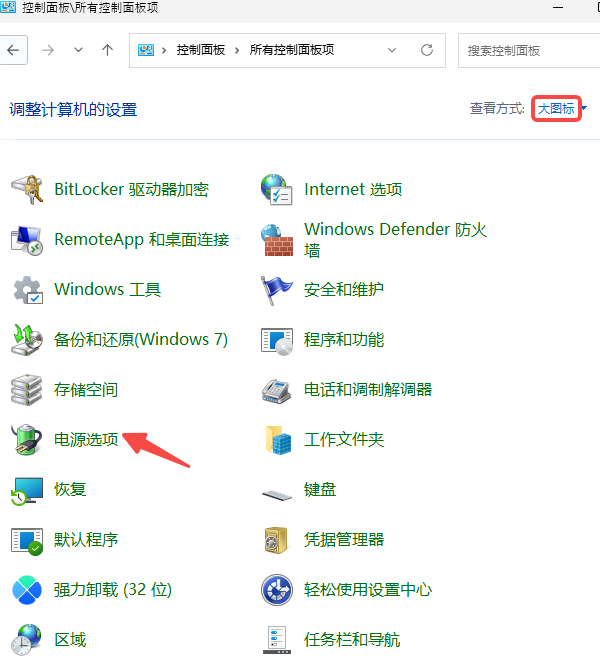Viewport: 600px width, 666px height.
Task: Minimize the control panel window
Action: (x=558, y=8)
